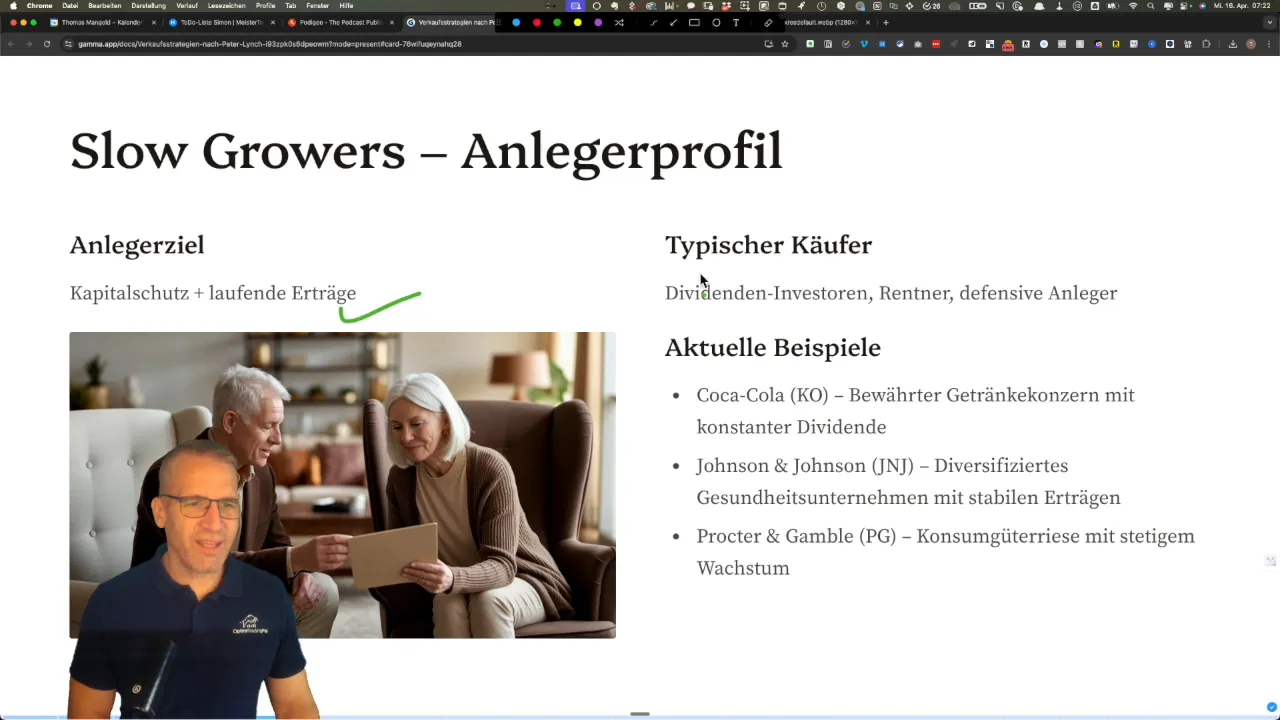Click the Aktuelle Beispiele heading
Viewport: 1280px width, 720px height.
point(773,348)
